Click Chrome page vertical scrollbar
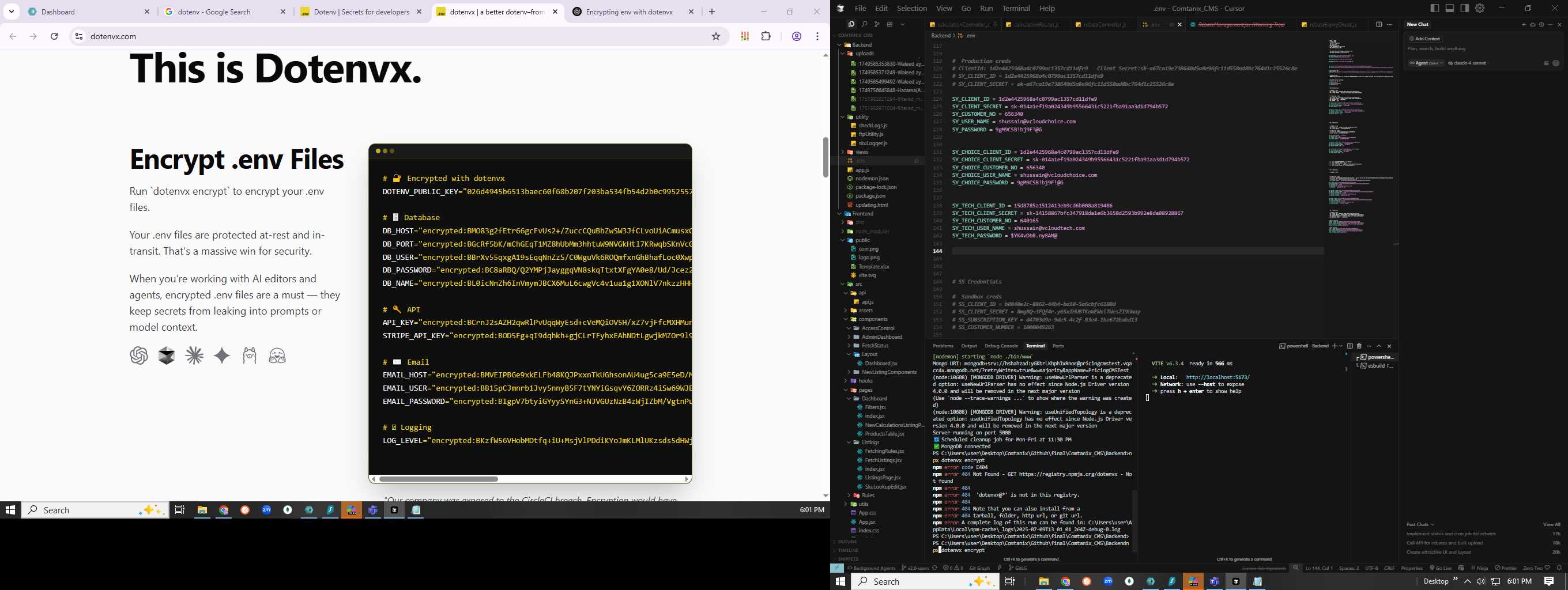The image size is (1568, 590). 826,157
